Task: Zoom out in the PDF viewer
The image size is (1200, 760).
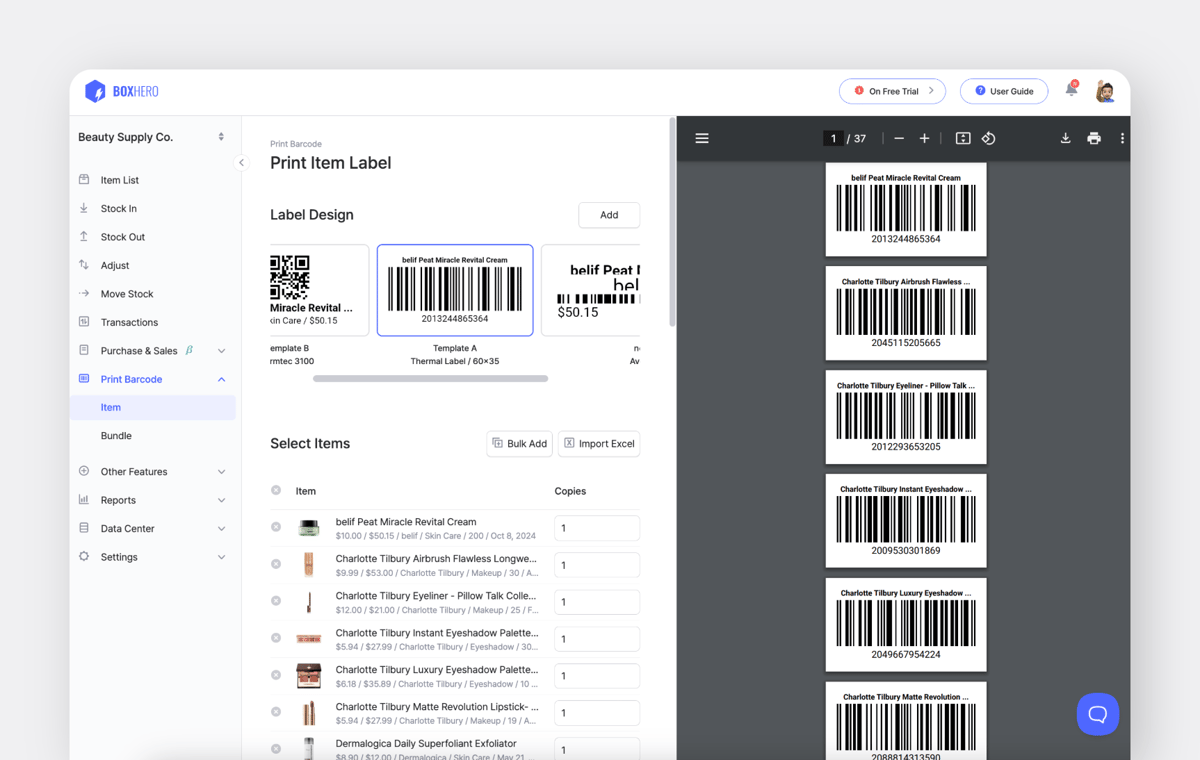Action: 899,138
